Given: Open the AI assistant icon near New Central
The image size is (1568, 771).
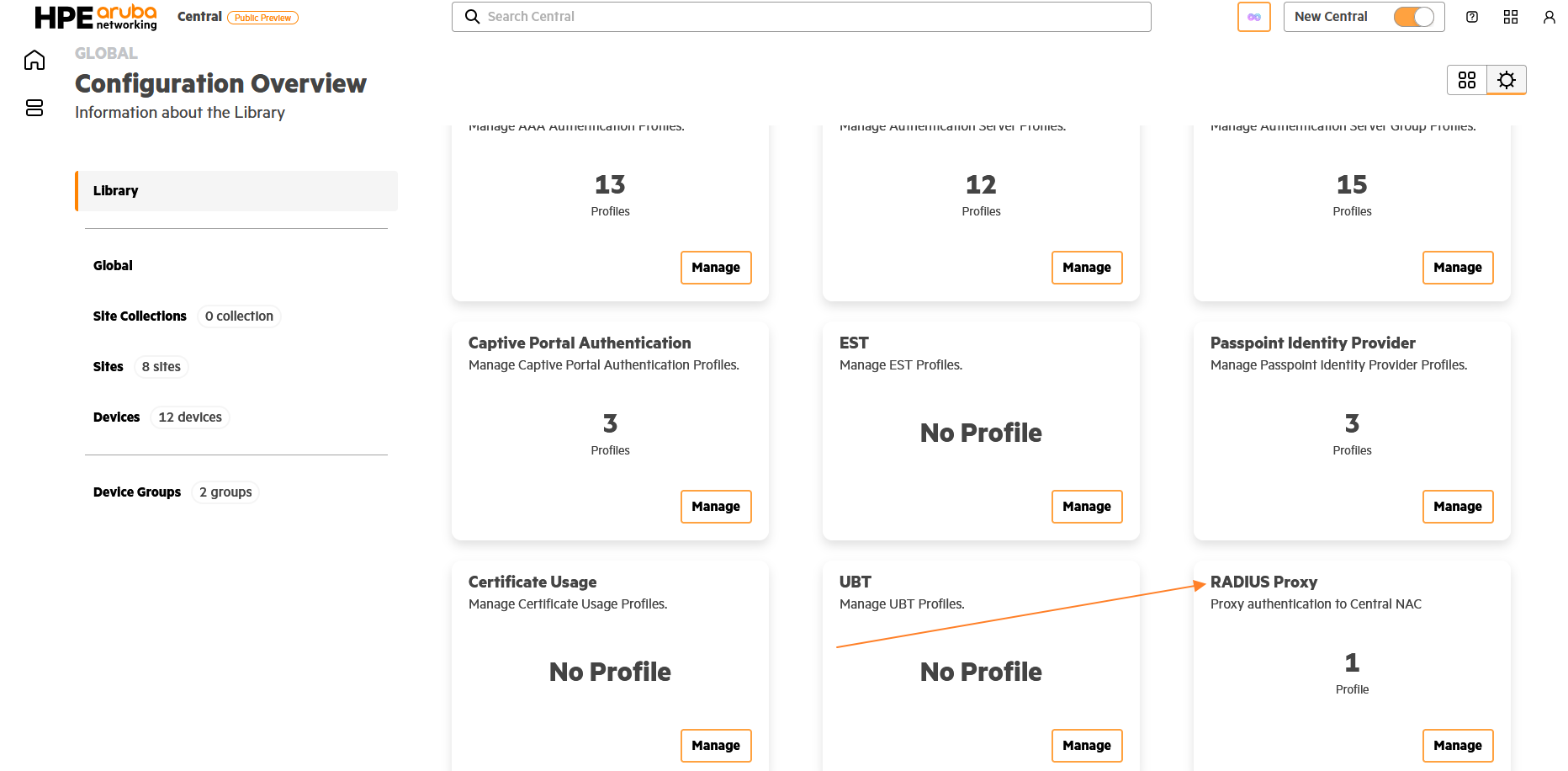Looking at the screenshot, I should coord(1253,17).
